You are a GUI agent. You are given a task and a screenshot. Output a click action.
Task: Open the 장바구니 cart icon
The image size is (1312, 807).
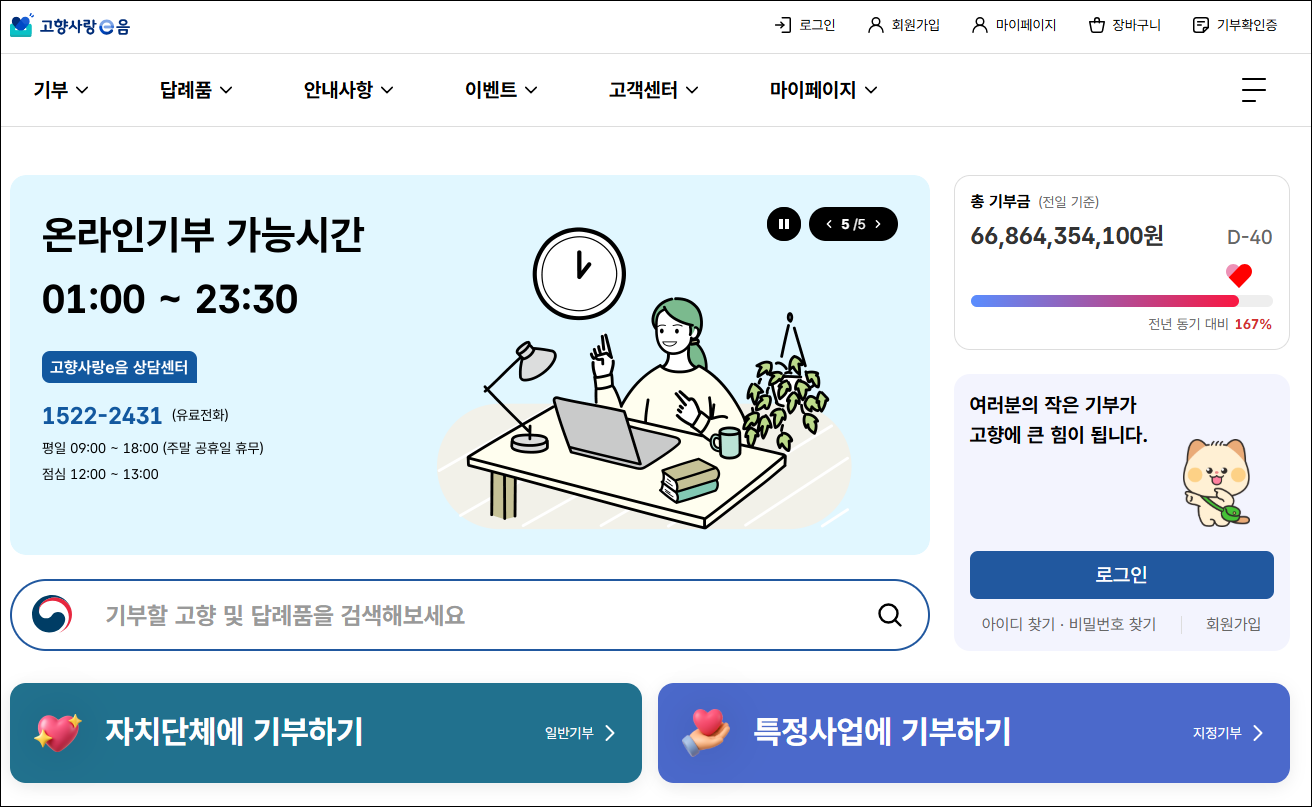click(1097, 25)
